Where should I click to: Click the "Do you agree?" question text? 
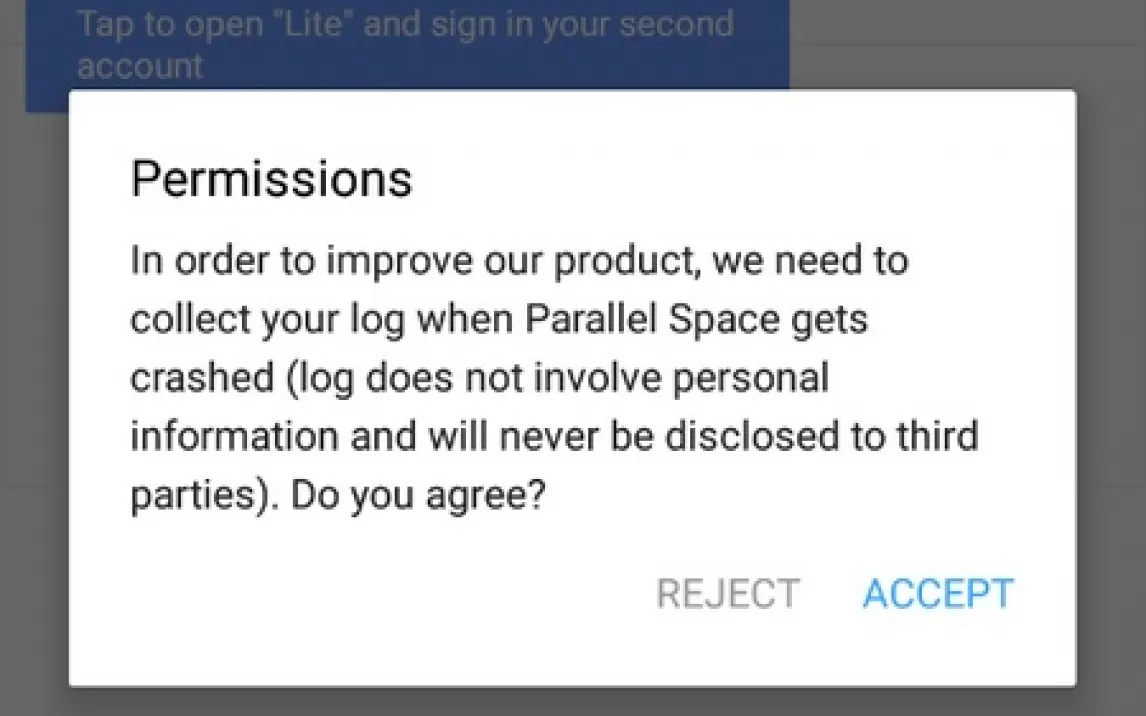click(418, 495)
